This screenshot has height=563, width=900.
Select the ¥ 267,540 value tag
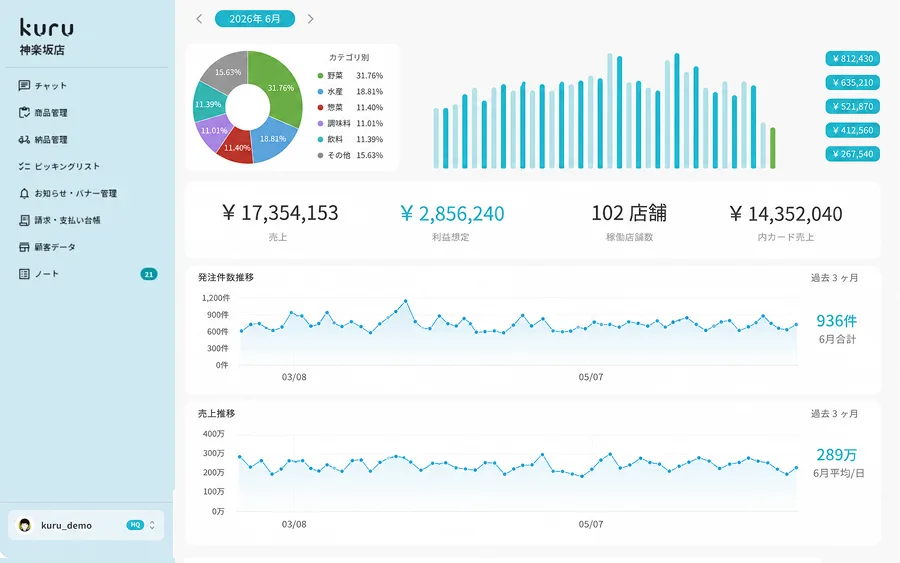[852, 154]
